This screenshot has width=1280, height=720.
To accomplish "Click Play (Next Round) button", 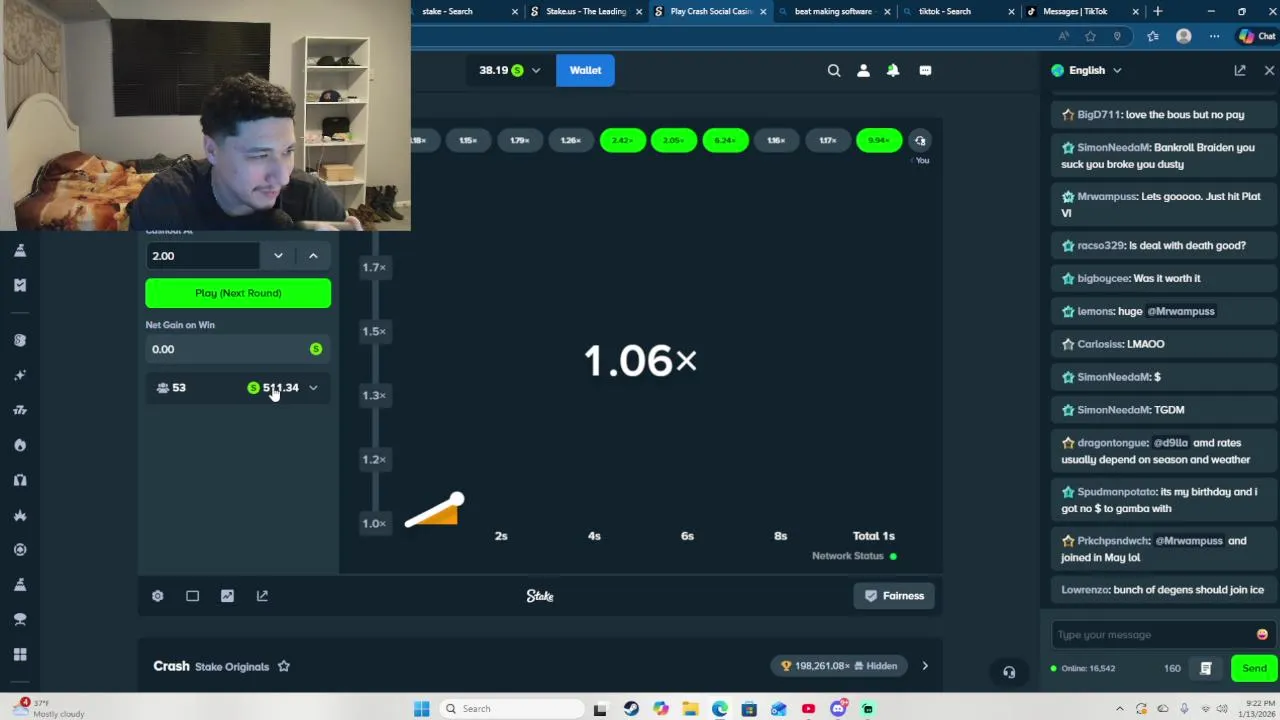I will [x=238, y=293].
